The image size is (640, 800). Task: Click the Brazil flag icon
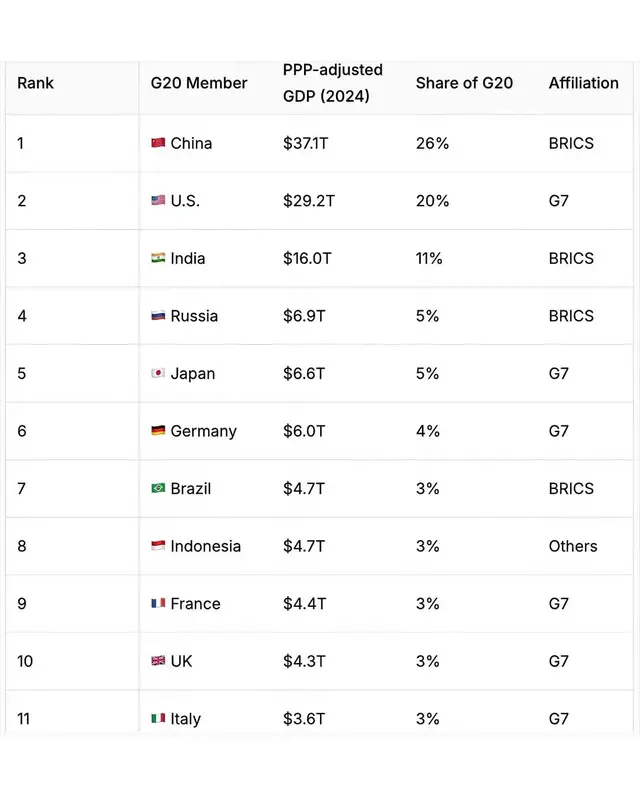(158, 488)
